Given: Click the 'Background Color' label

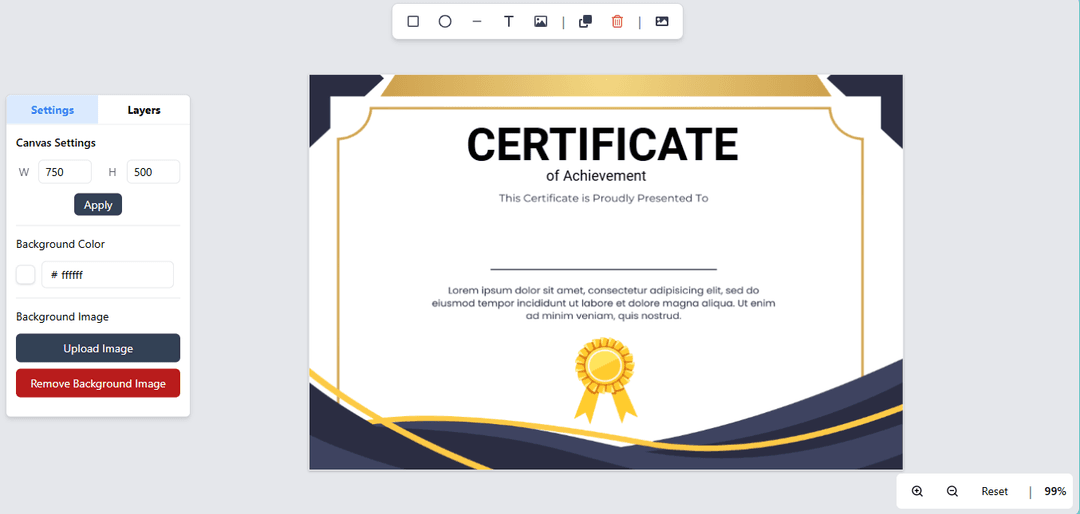Looking at the screenshot, I should click(x=61, y=244).
